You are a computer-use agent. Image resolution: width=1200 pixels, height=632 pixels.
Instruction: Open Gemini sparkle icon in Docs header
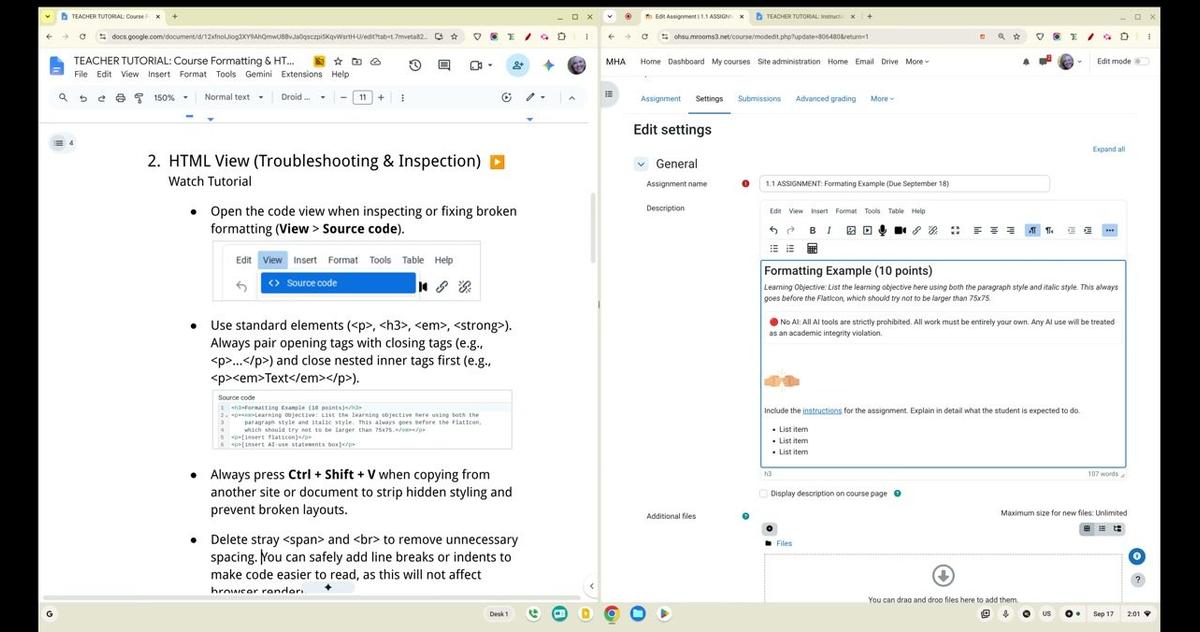[548, 65]
